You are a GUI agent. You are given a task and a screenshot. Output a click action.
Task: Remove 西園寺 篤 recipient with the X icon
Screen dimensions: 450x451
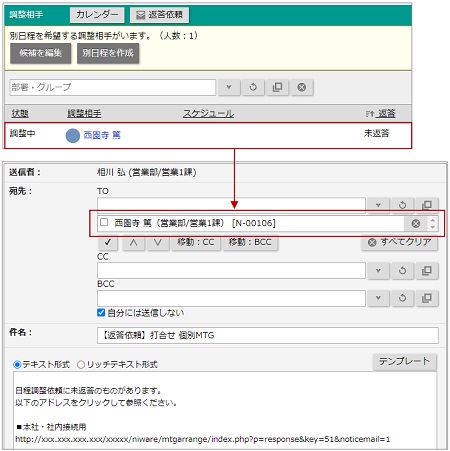(x=416, y=224)
